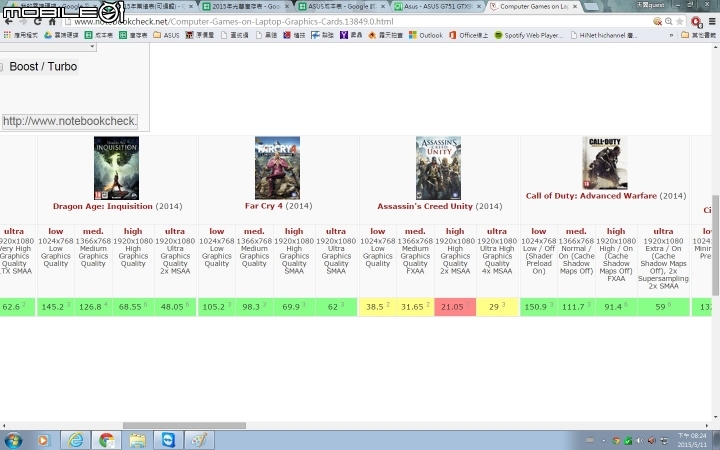Image resolution: width=720 pixels, height=450 pixels.
Task: Click the red 21.05 benchmark cell
Action: click(455, 307)
